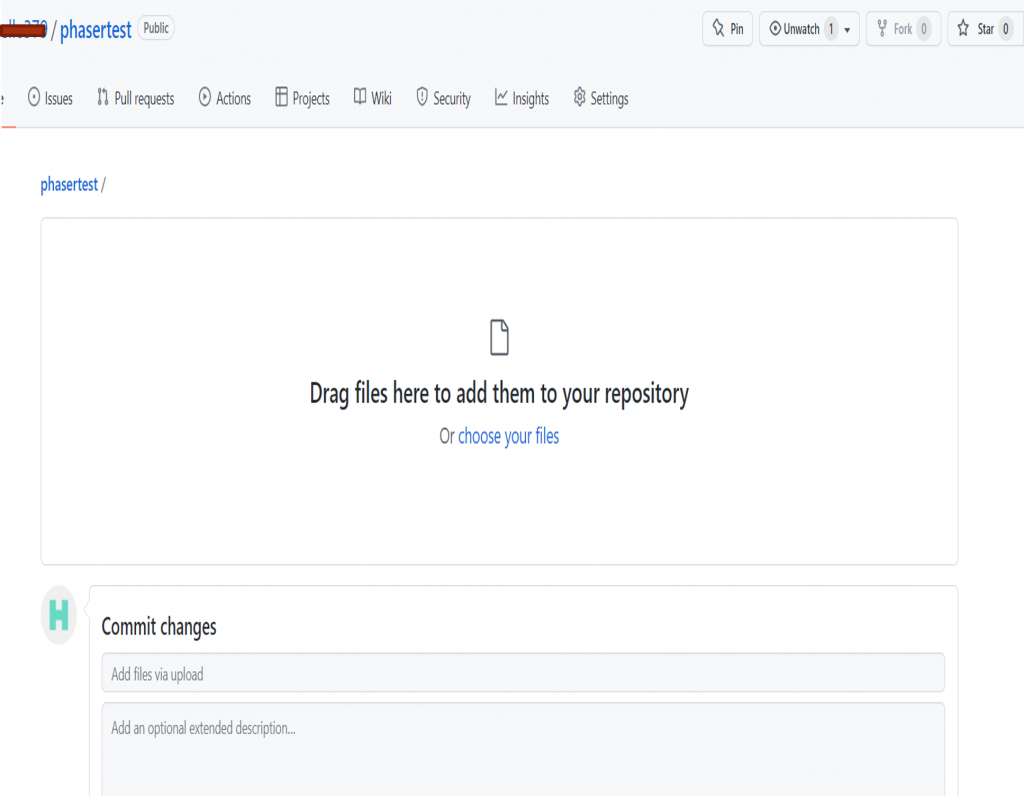Go to the Wiki tab

(372, 98)
